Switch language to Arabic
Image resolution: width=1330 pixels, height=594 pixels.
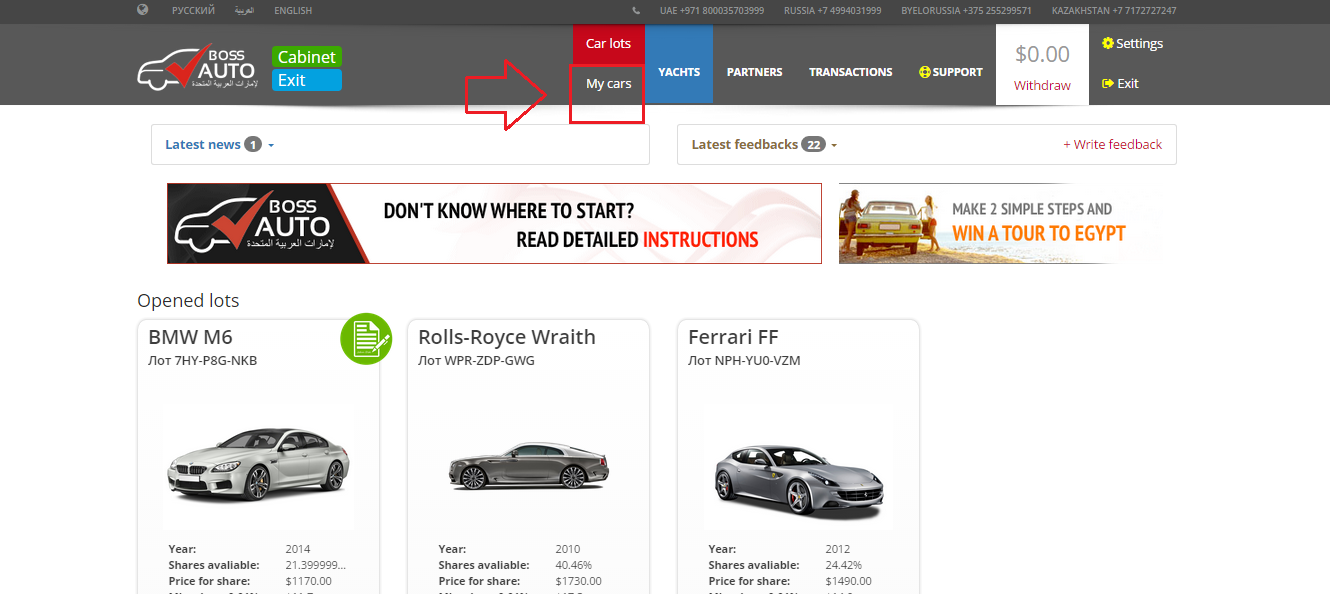click(244, 11)
